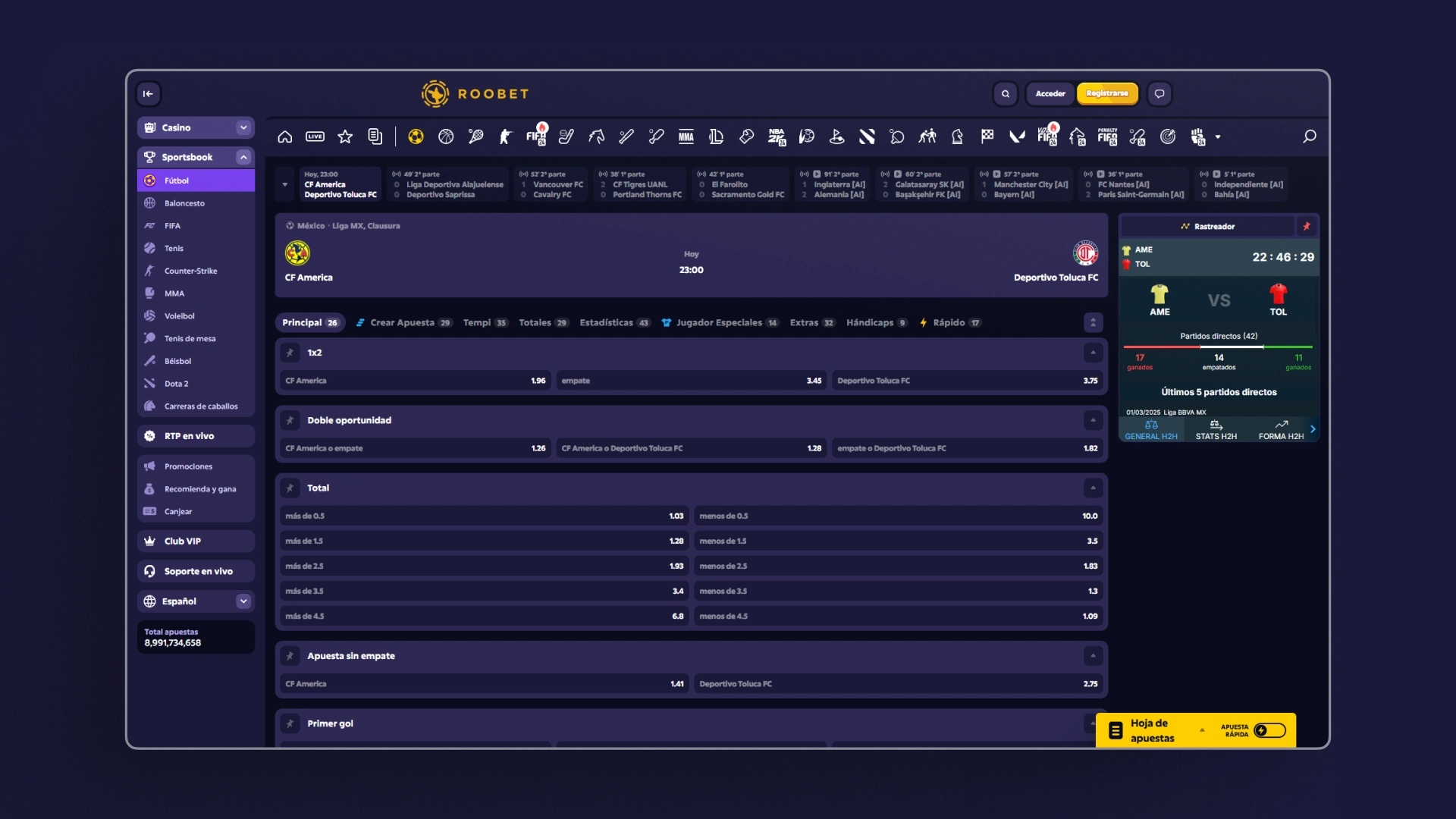Bet on más de 2.5 at 1.93
The image size is (1456, 819).
(485, 566)
